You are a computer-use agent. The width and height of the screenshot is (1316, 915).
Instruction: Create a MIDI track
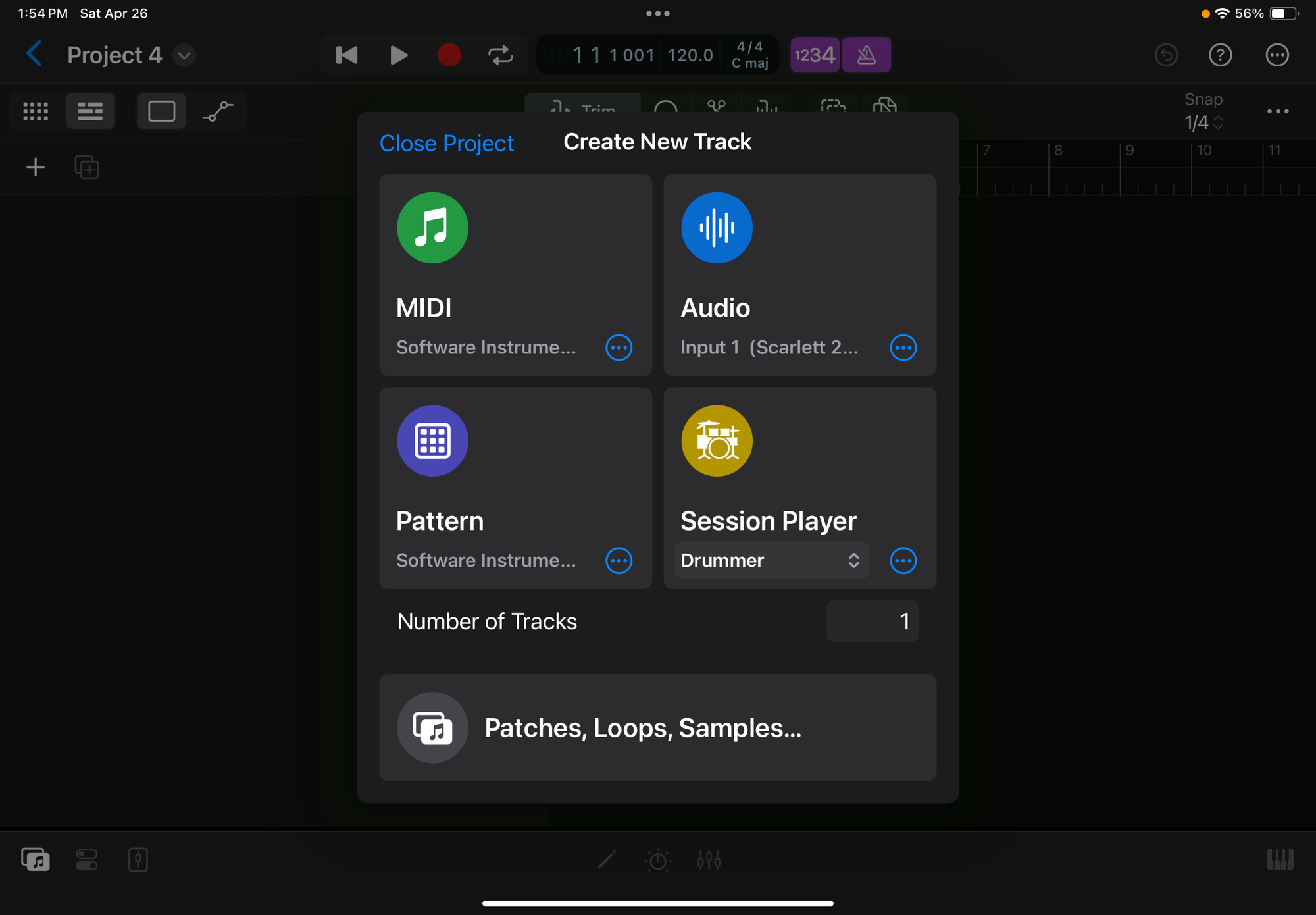[516, 275]
